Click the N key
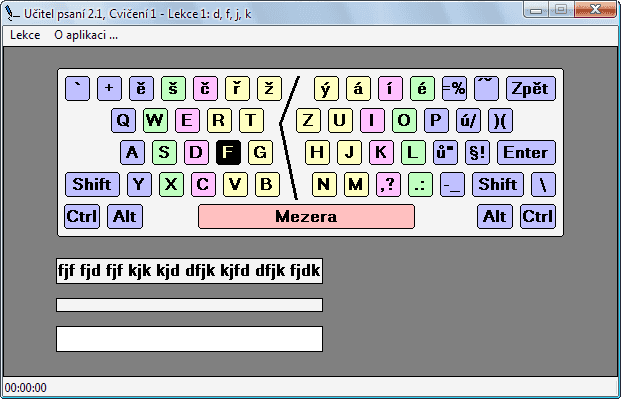 pos(324,184)
